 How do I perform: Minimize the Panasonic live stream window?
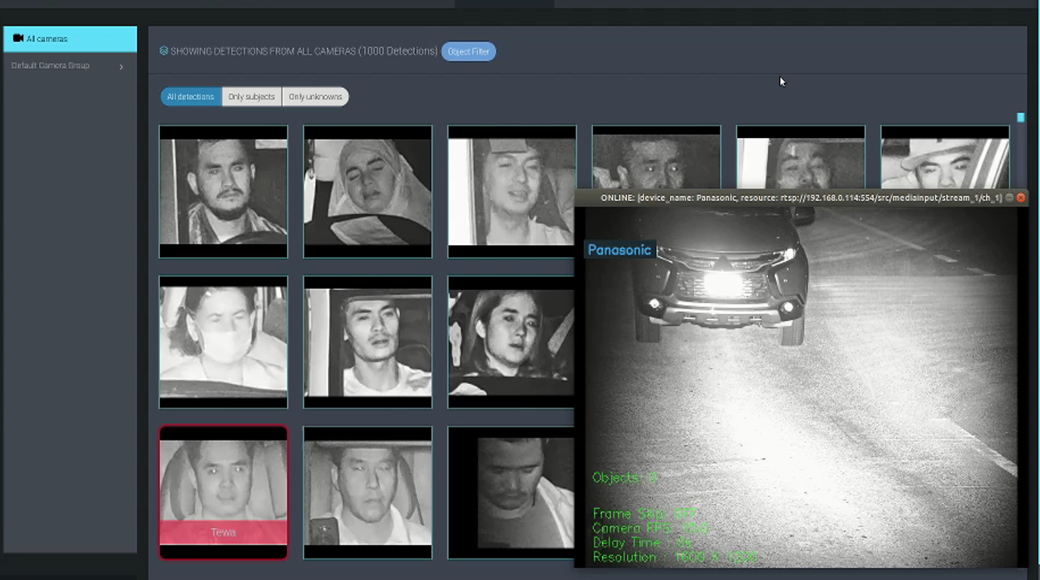(1009, 198)
